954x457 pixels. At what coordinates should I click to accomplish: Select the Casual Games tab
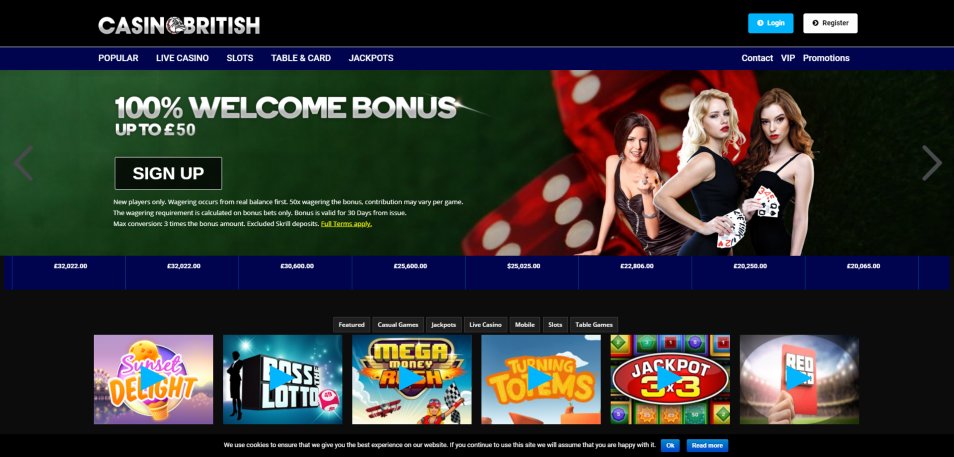[x=398, y=325]
